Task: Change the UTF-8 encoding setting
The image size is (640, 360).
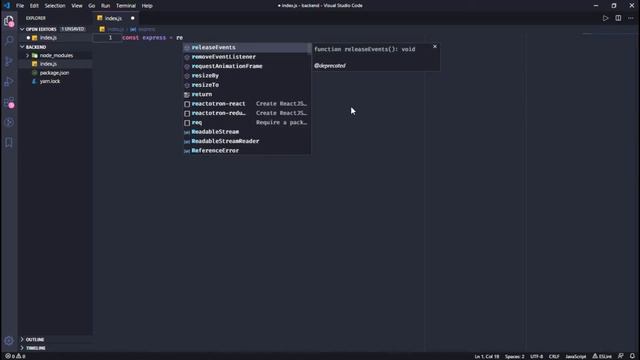Action: 536,356
